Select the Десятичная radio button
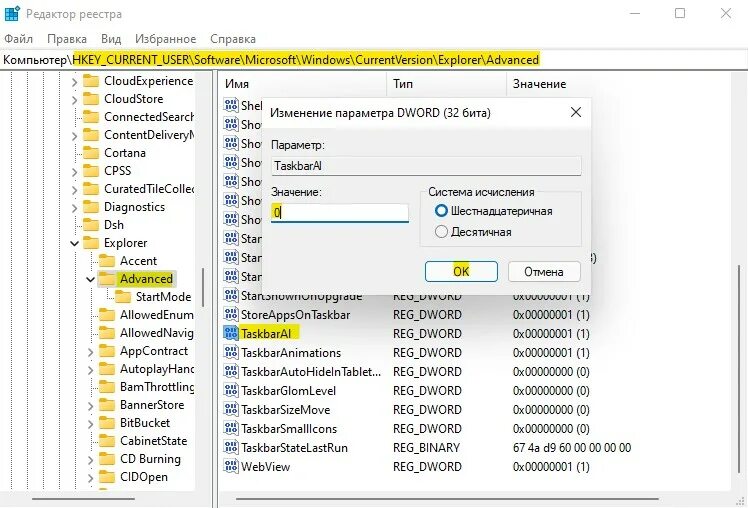 (441, 232)
